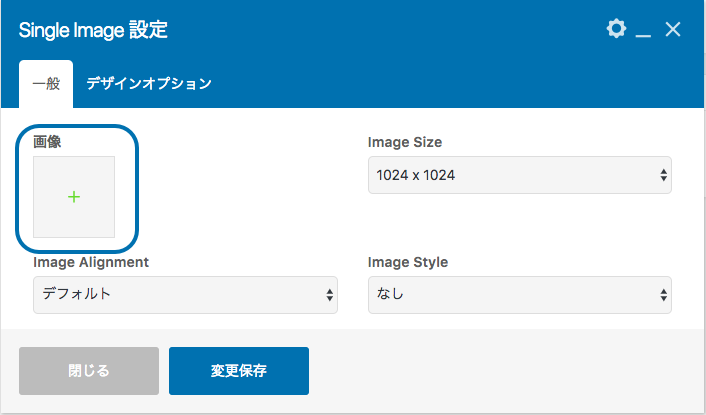Switch to the 一般 tab

pos(46,84)
